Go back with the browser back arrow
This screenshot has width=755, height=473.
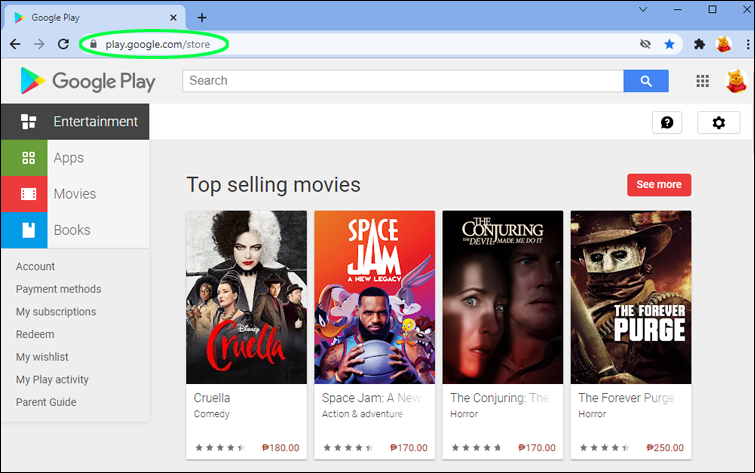point(15,44)
